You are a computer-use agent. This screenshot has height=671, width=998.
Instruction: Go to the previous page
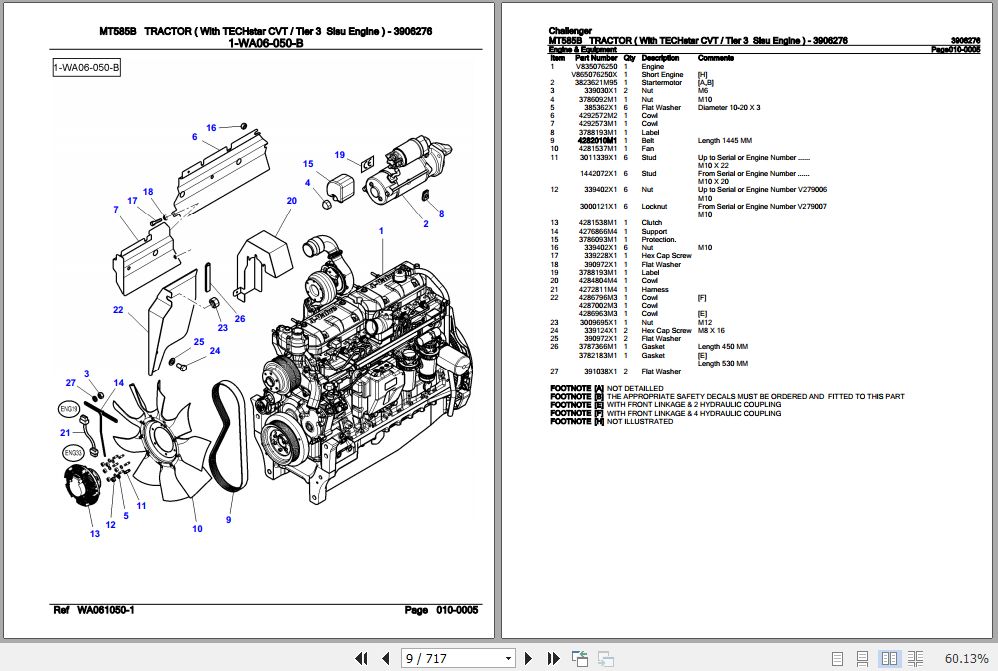click(x=385, y=658)
